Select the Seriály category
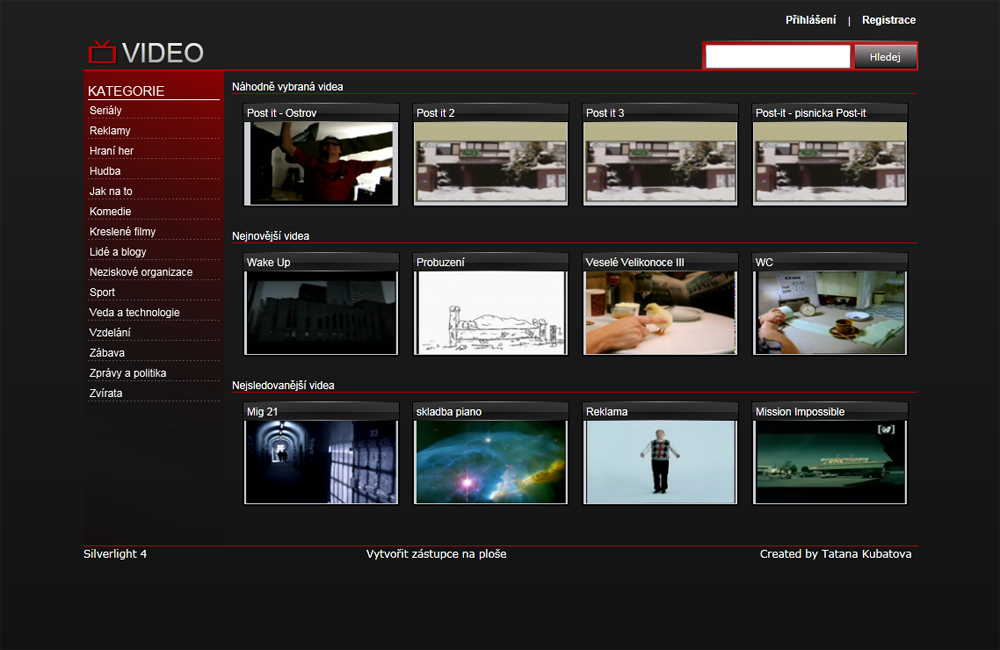 click(x=105, y=110)
